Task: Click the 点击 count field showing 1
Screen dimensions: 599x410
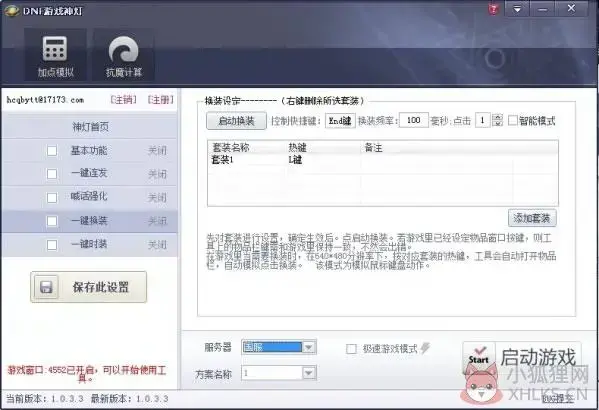Action: click(483, 121)
